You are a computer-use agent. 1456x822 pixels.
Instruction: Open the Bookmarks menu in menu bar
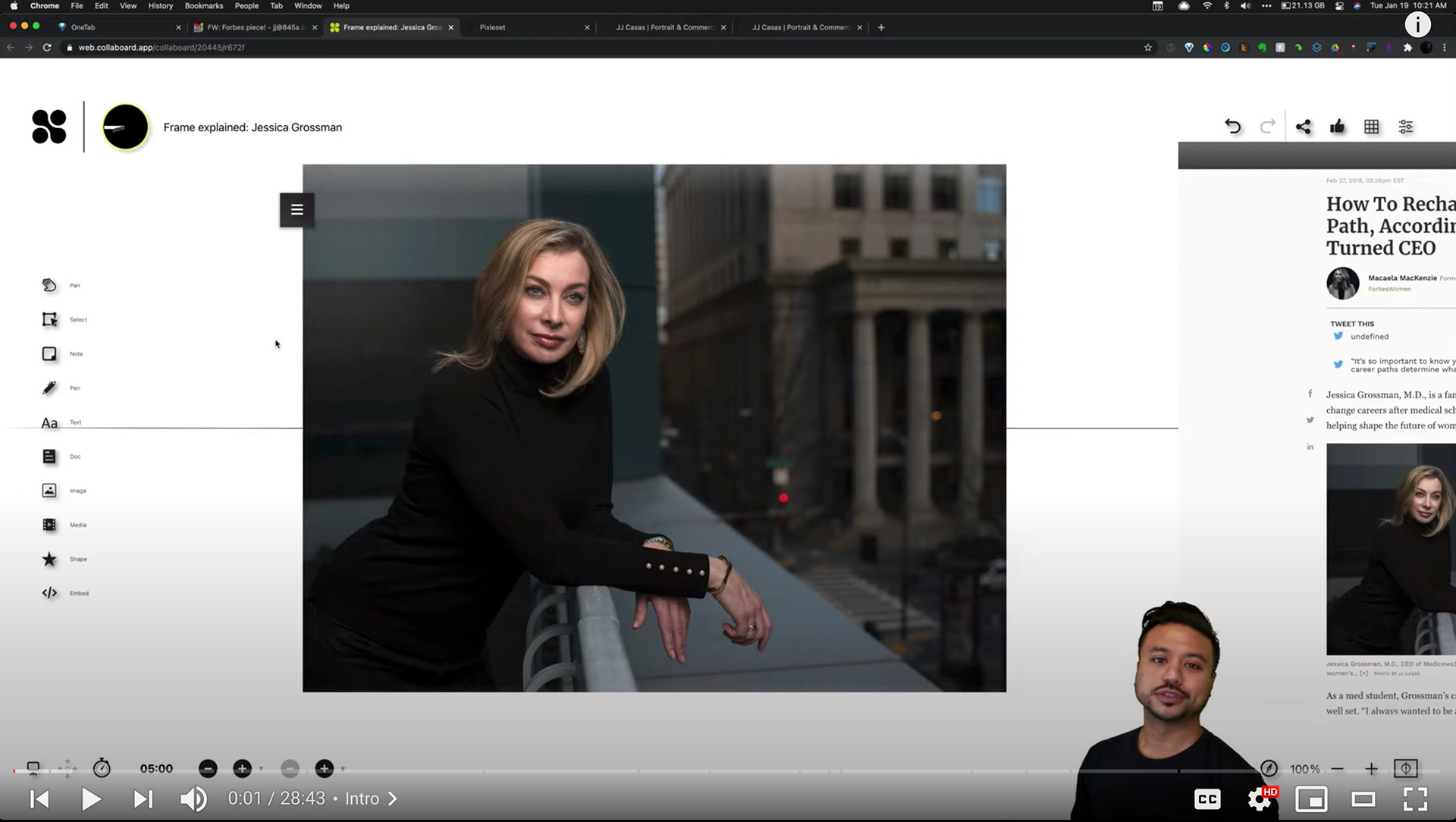tap(203, 5)
